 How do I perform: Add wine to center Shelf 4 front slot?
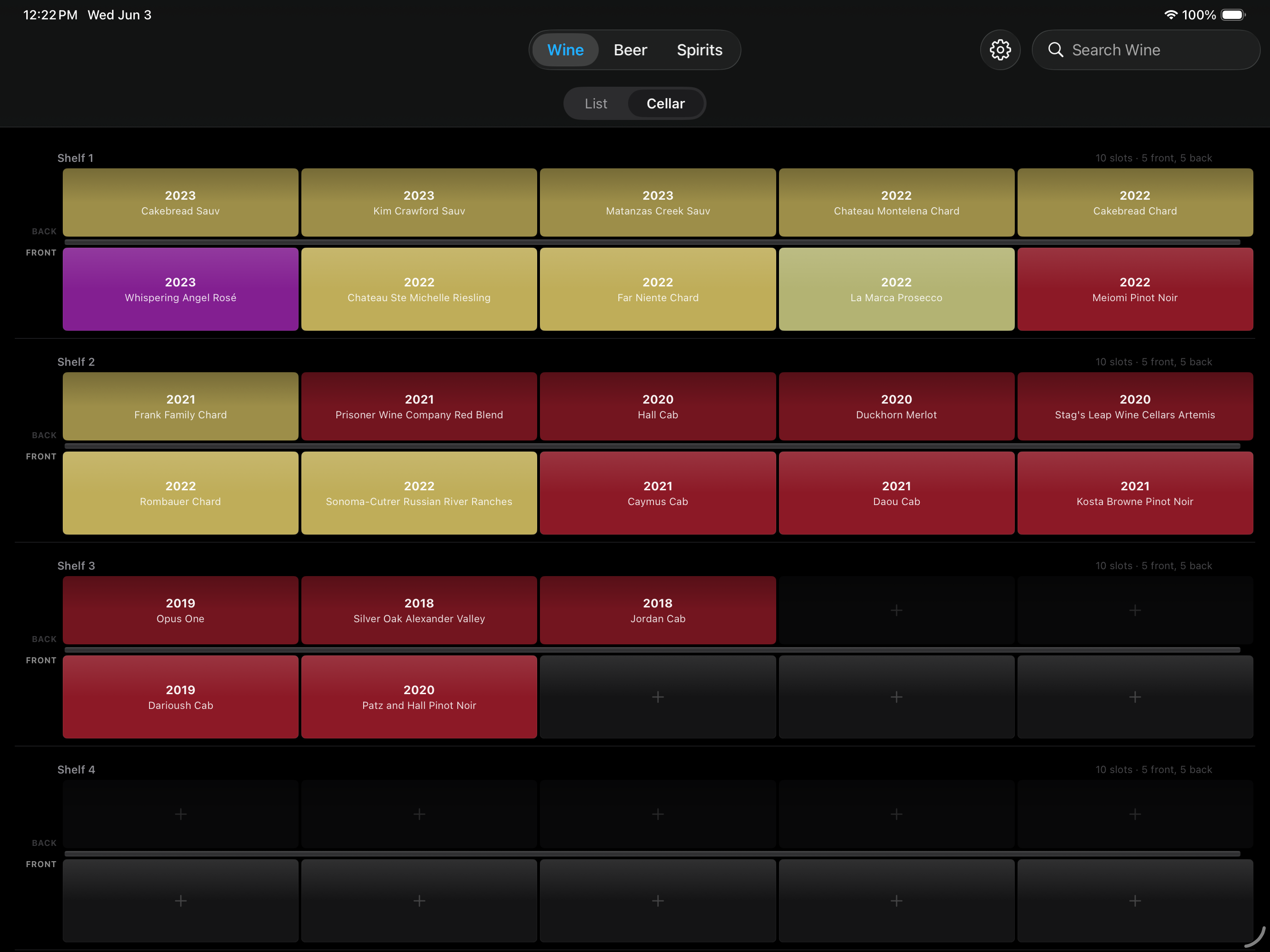point(658,901)
